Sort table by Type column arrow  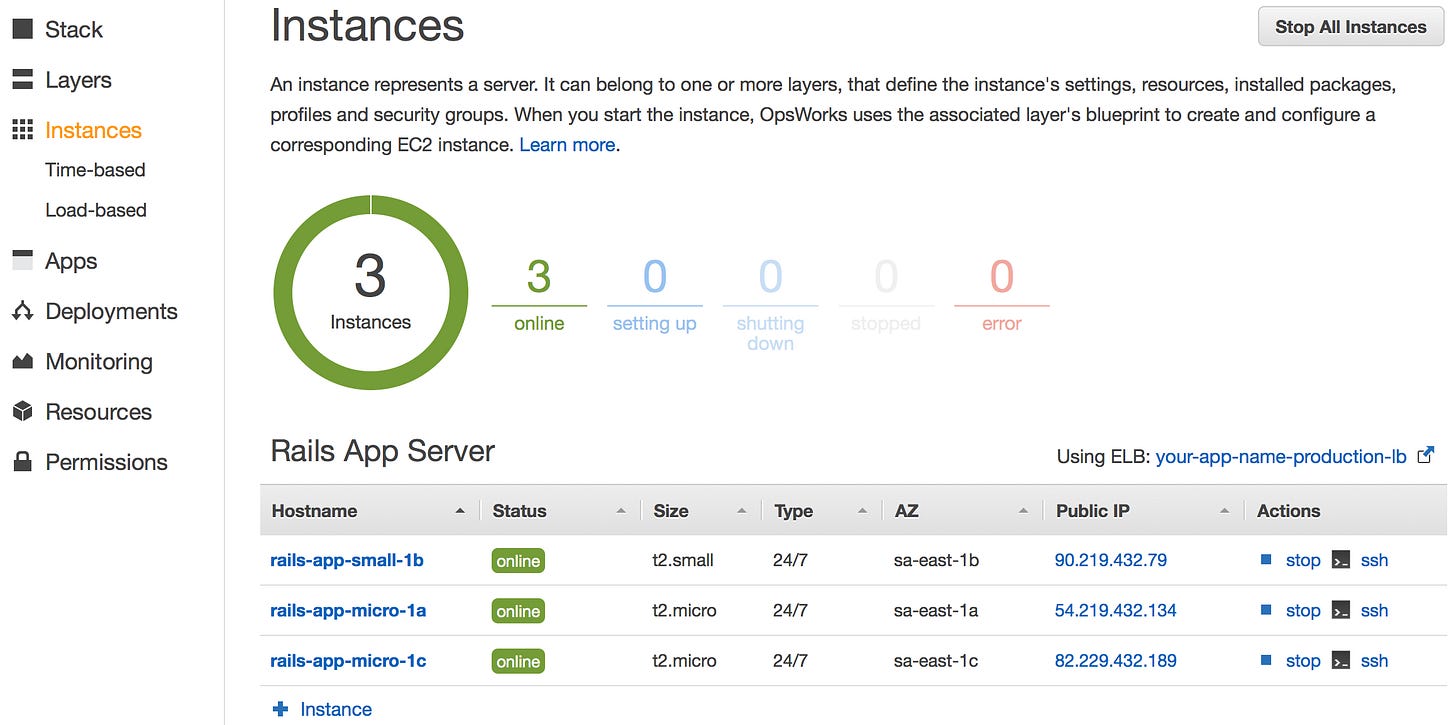point(862,511)
